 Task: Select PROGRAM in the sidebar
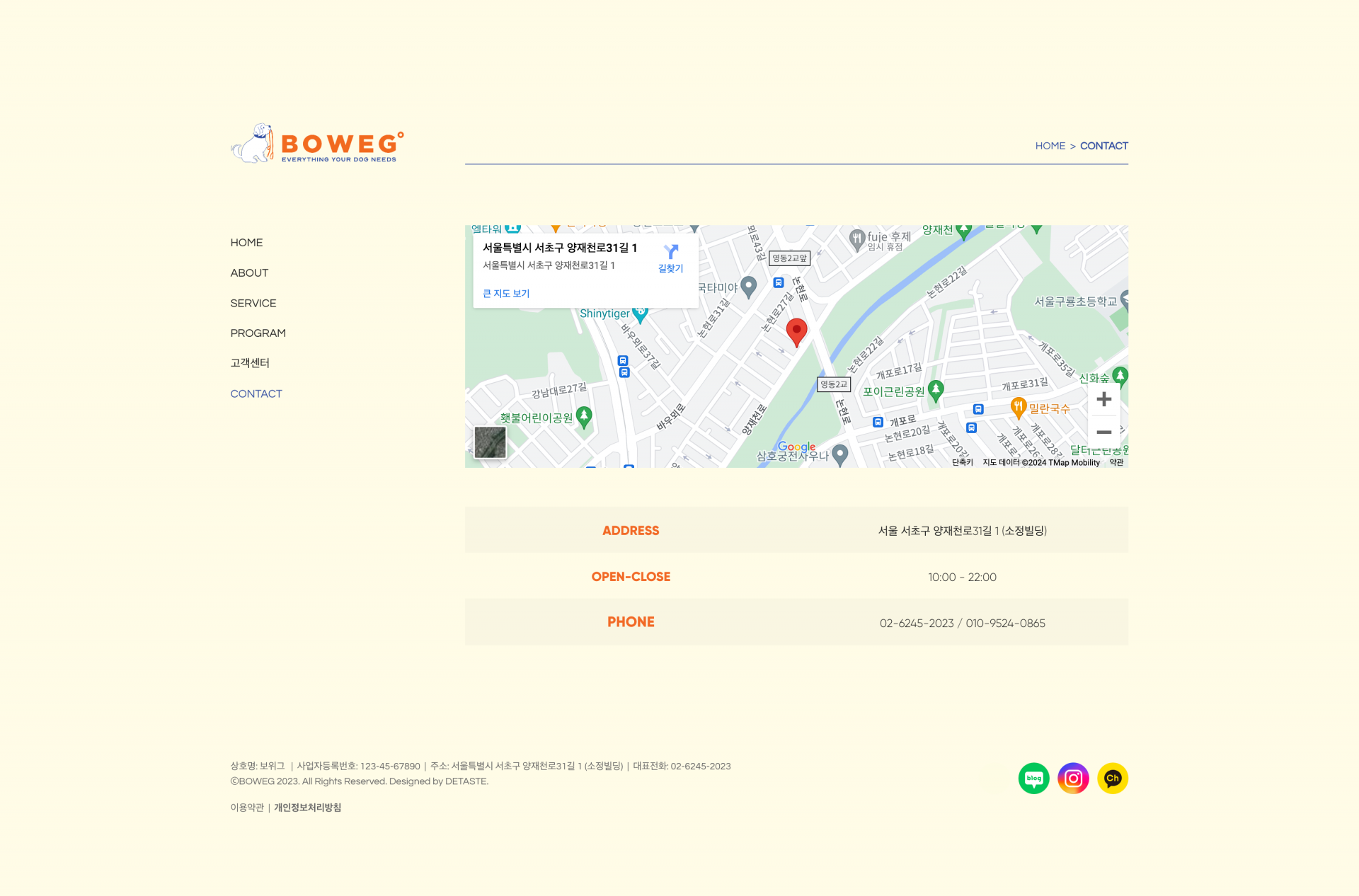[258, 333]
